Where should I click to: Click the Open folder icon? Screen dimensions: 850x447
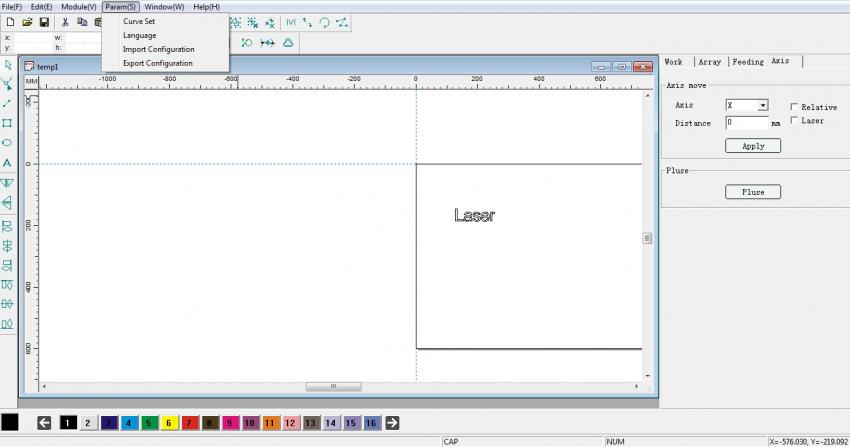pos(27,22)
